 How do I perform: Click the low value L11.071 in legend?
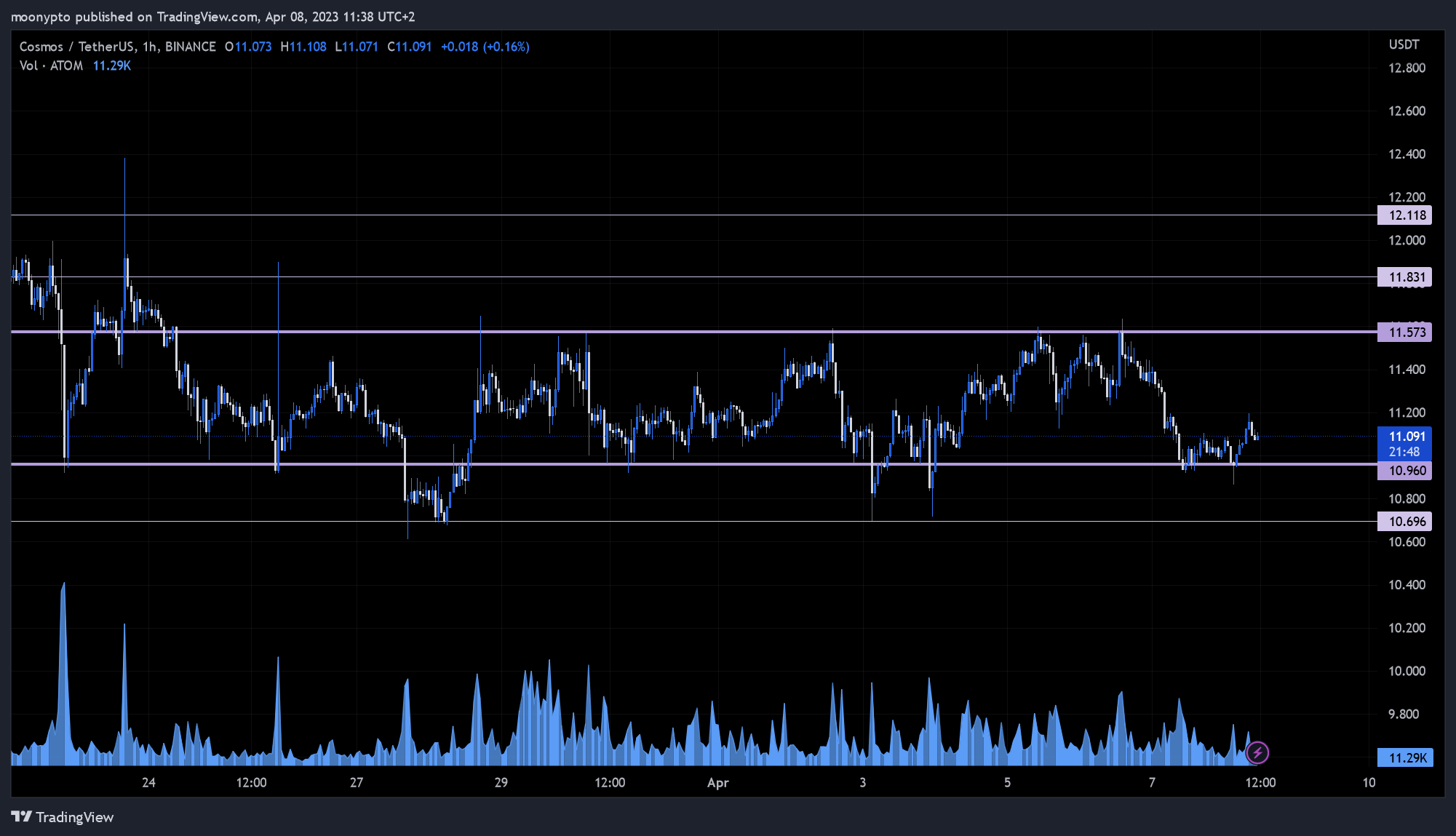click(357, 47)
